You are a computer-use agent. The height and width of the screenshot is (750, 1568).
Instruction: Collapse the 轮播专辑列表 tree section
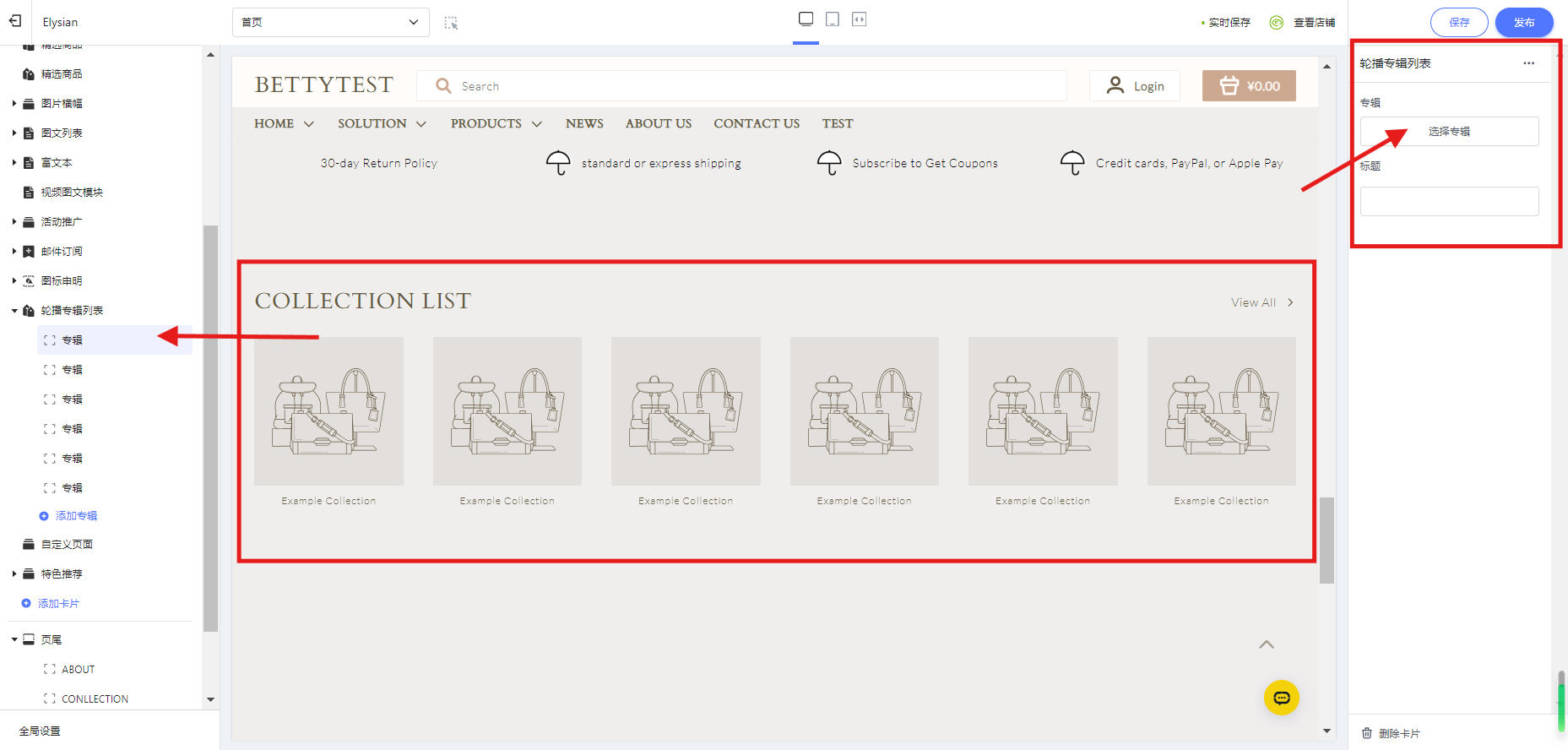(x=14, y=311)
